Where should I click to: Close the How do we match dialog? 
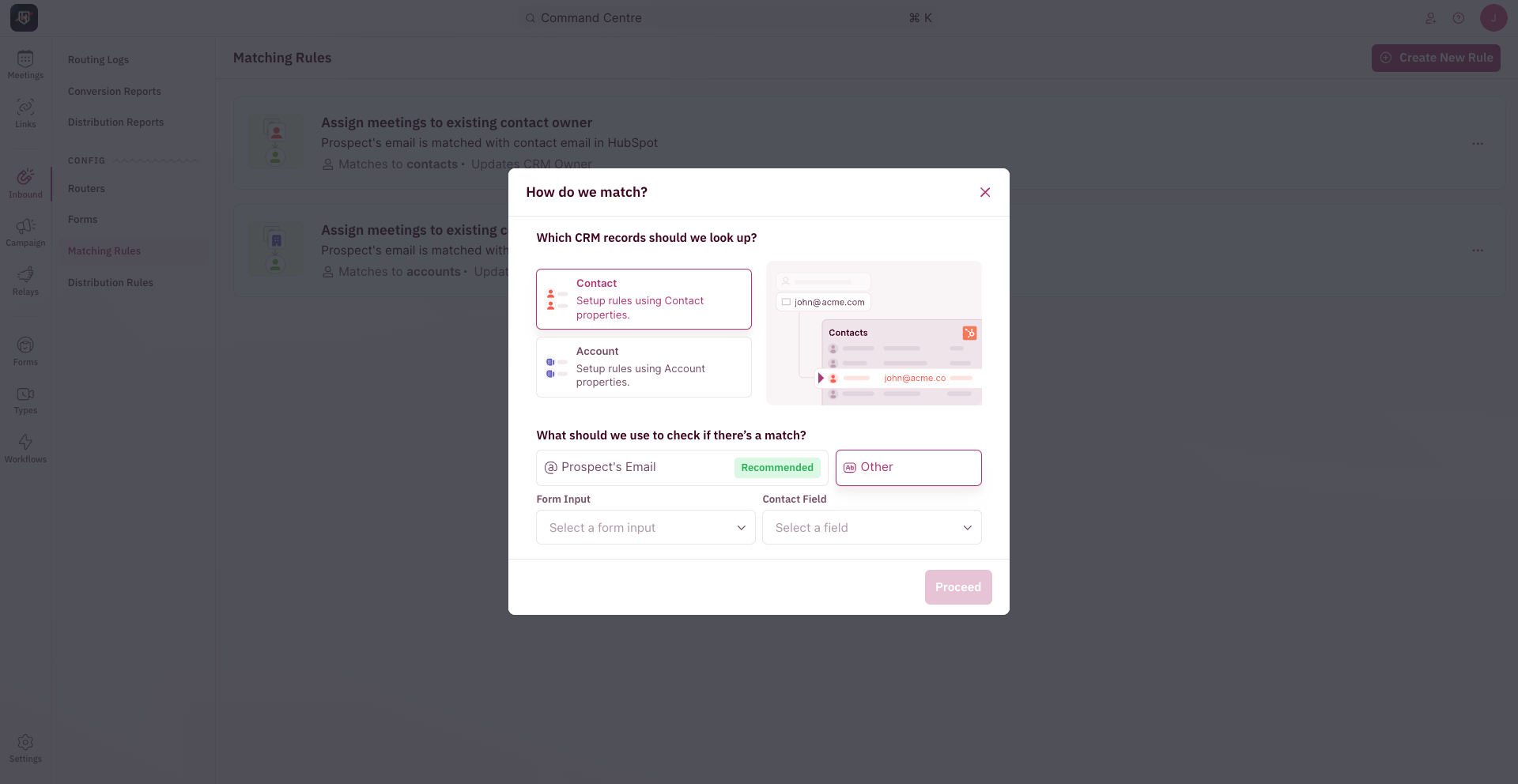pos(985,192)
